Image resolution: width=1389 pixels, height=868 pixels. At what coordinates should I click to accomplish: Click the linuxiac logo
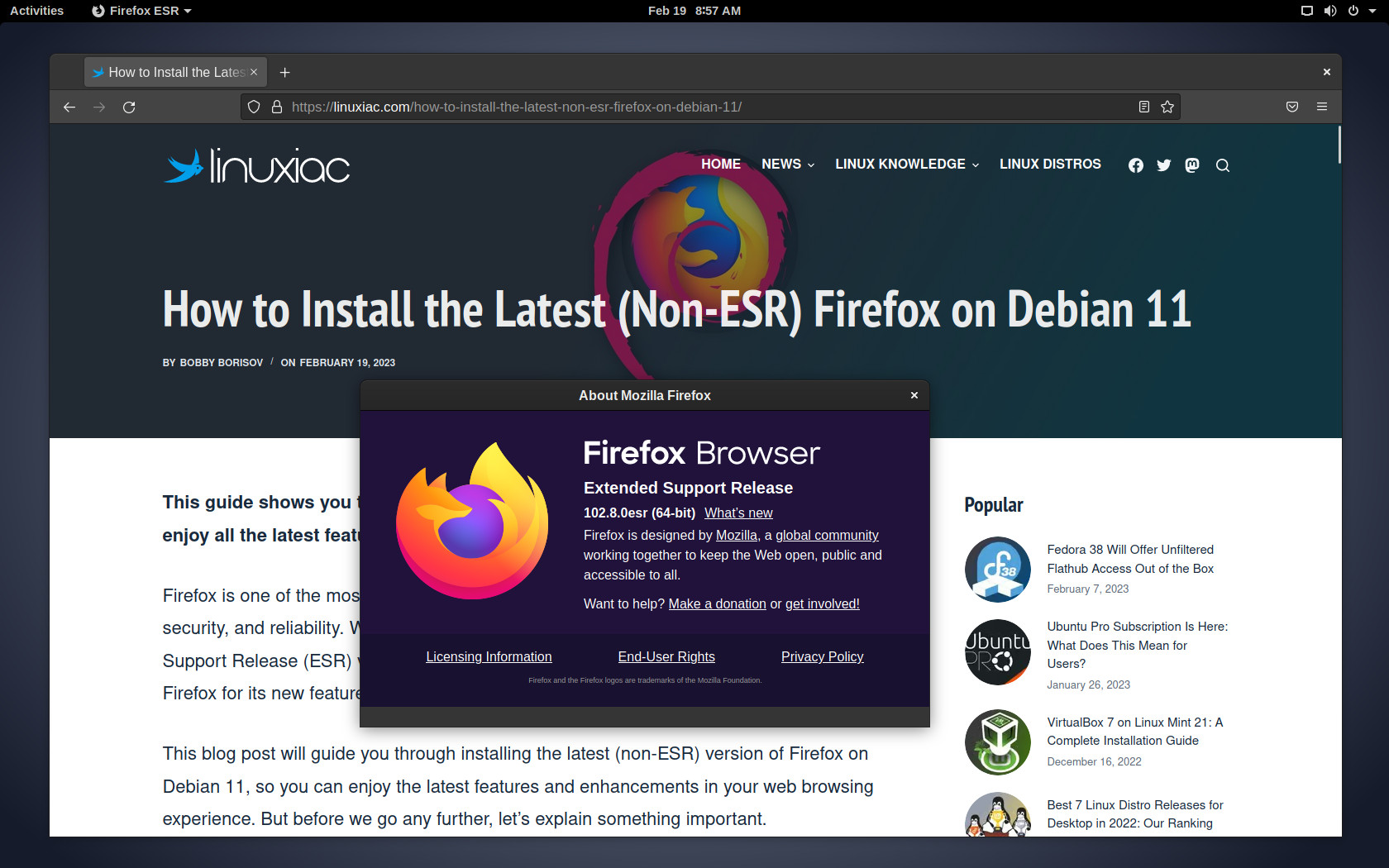pos(257,166)
